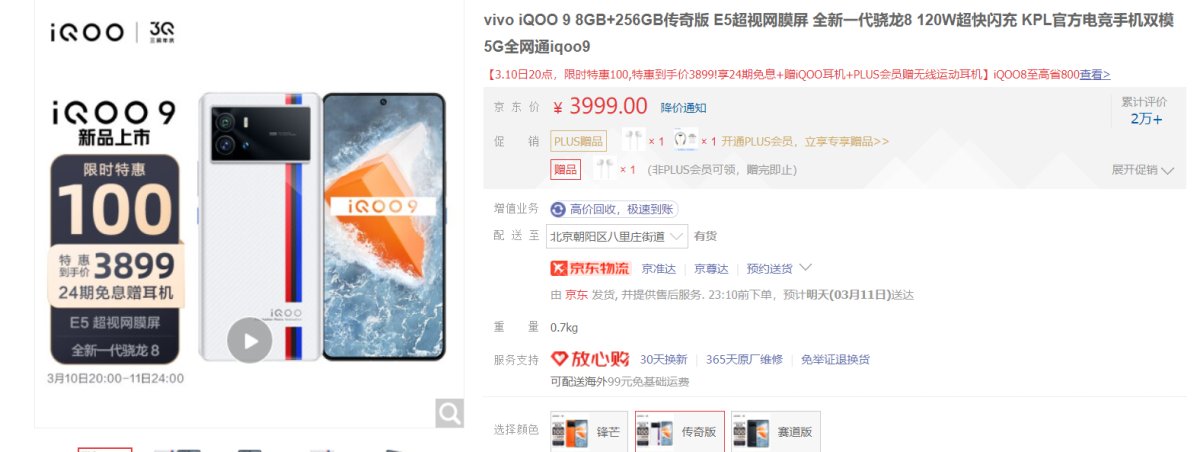The width and height of the screenshot is (1200, 452).
Task: Open the delivery address dropdown 北京朝阳区八里庄街道
Action: 617,236
